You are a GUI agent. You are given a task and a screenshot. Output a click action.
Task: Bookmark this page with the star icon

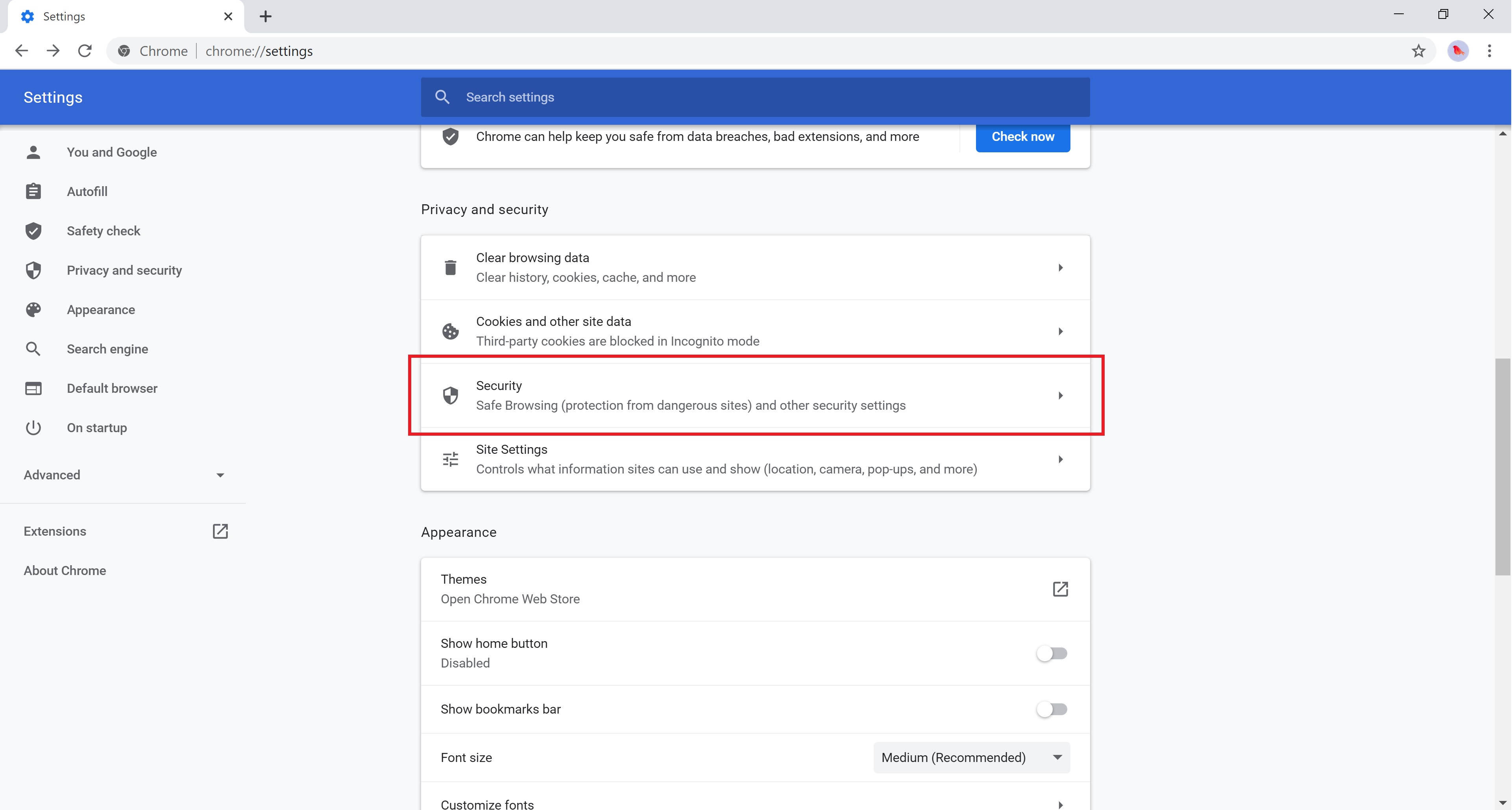[1419, 51]
